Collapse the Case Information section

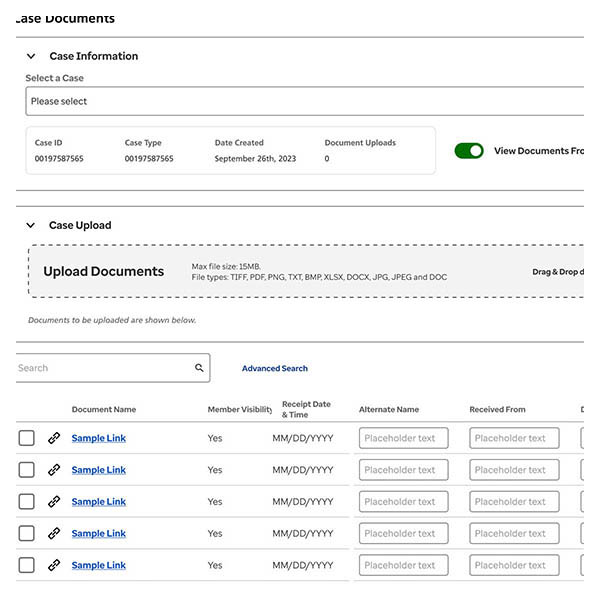click(x=31, y=57)
